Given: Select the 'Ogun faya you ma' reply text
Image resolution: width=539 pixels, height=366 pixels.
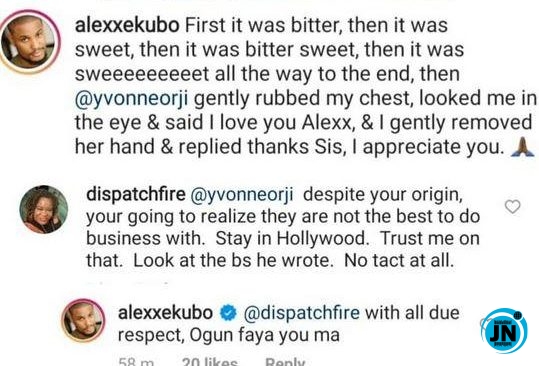Looking at the screenshot, I should pyautogui.click(x=265, y=335).
